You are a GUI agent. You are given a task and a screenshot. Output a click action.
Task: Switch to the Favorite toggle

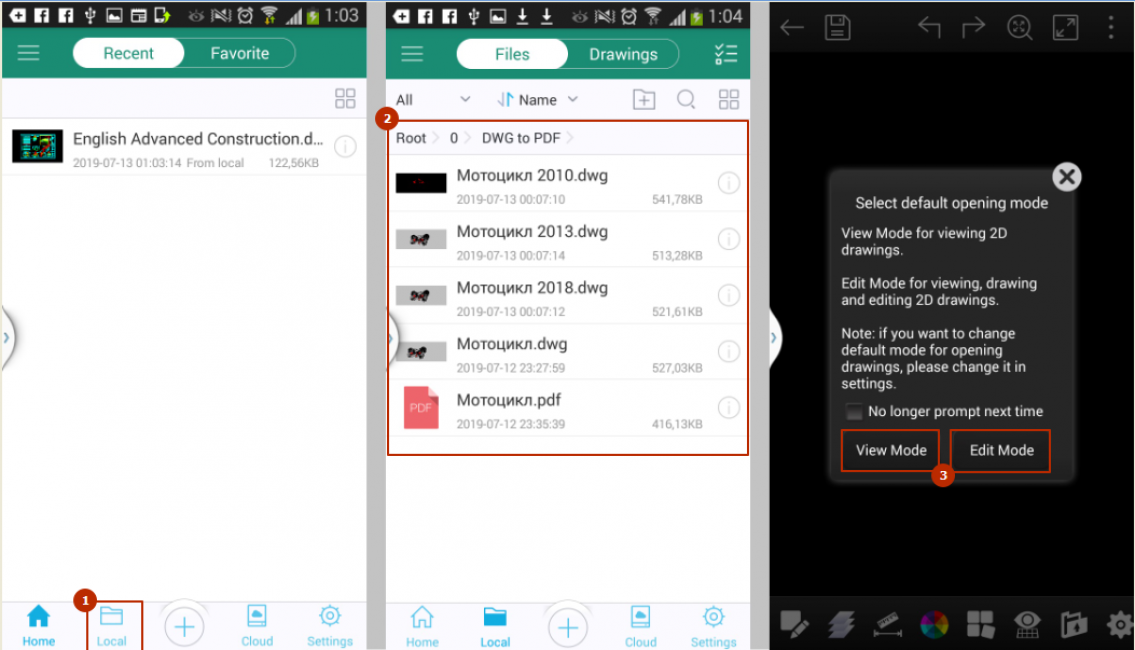[239, 53]
